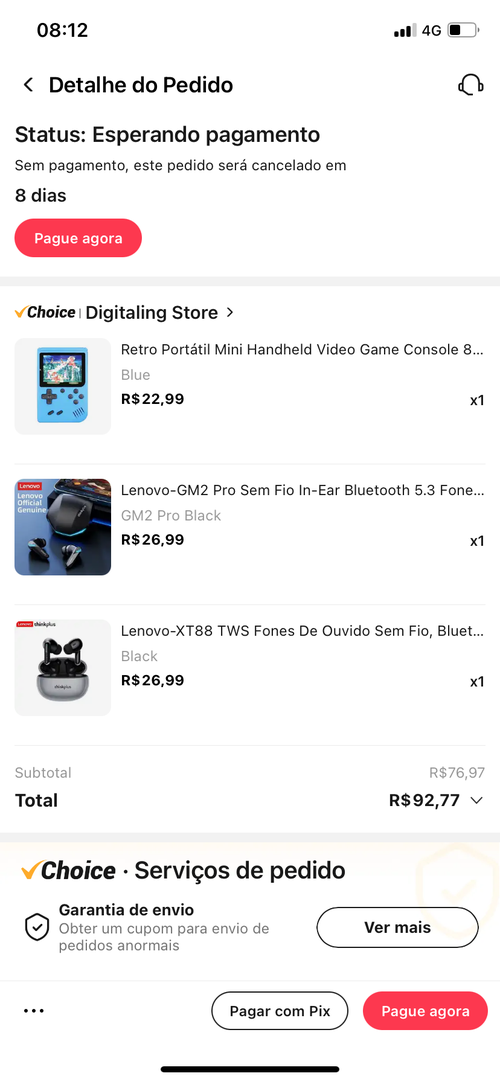Tap Digitaling Store name

[152, 313]
